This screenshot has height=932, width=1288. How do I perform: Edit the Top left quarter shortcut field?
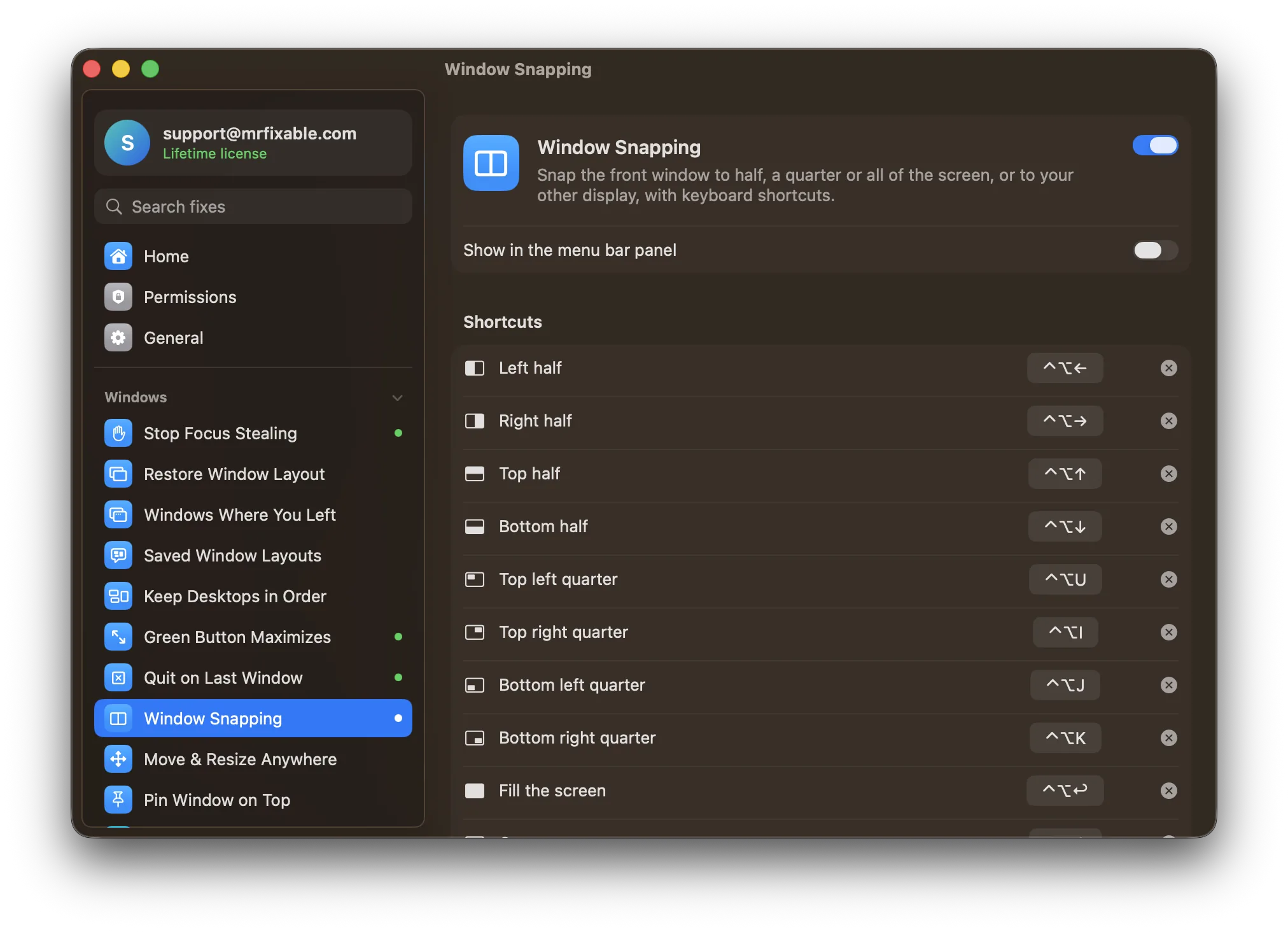(x=1065, y=579)
